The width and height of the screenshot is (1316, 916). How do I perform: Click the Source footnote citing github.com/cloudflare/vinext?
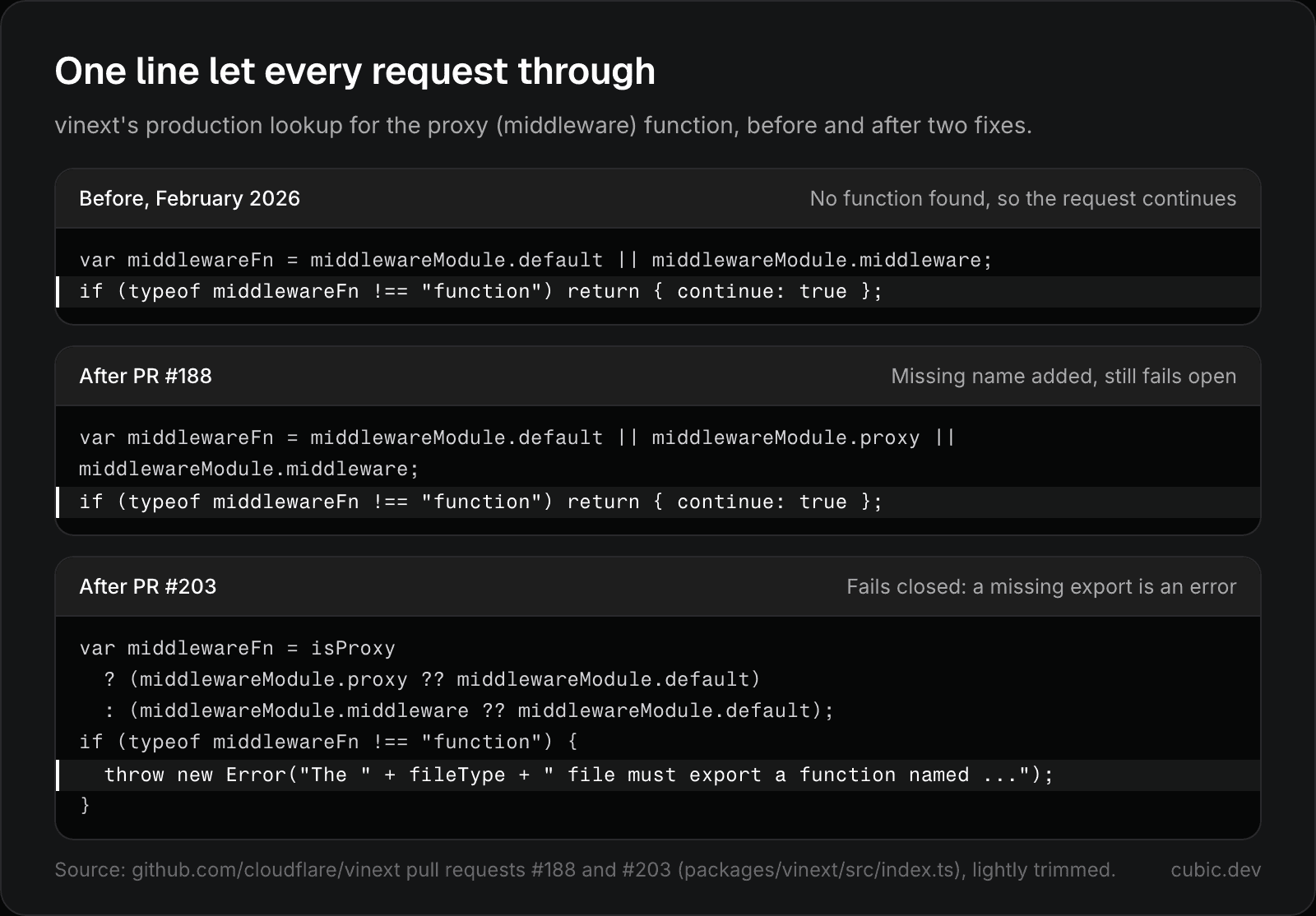point(585,870)
